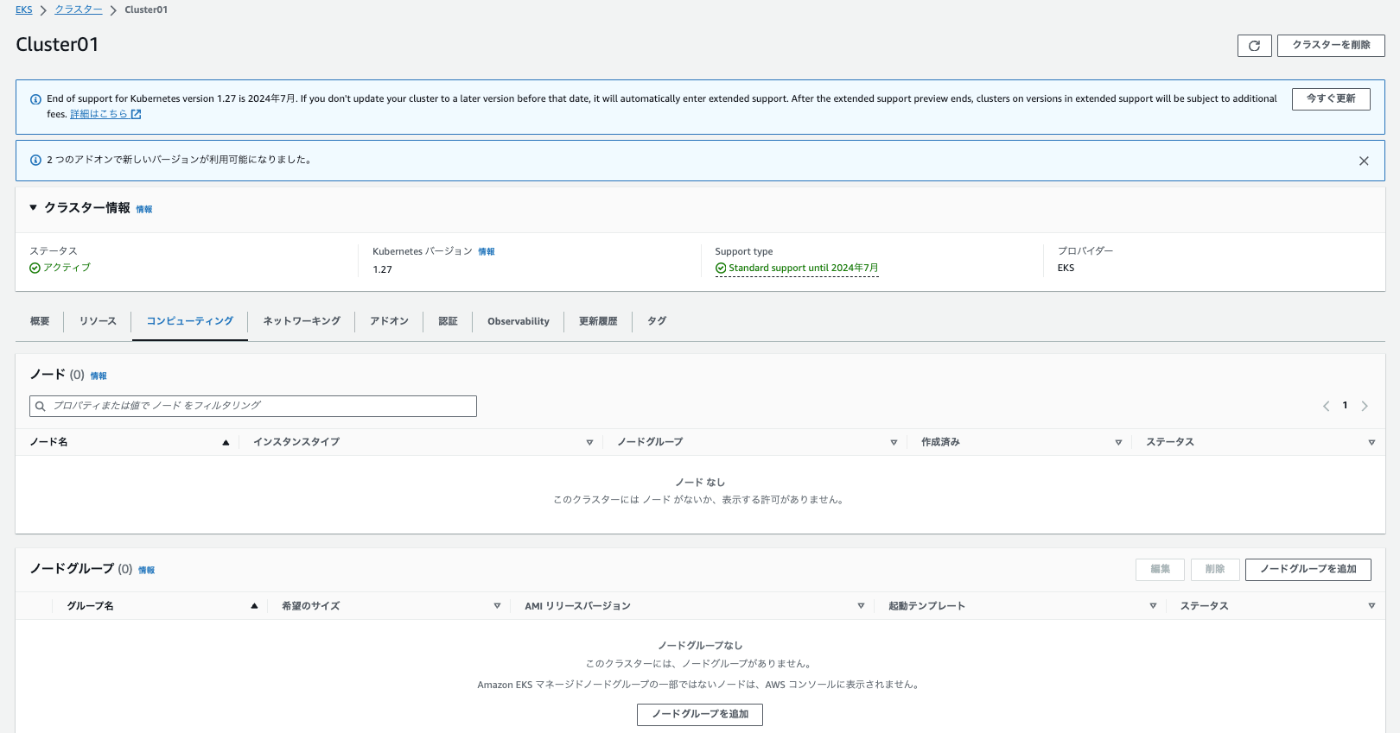Open 情報 link beside ノードグループ heading
The height and width of the screenshot is (733, 1400).
tap(146, 570)
